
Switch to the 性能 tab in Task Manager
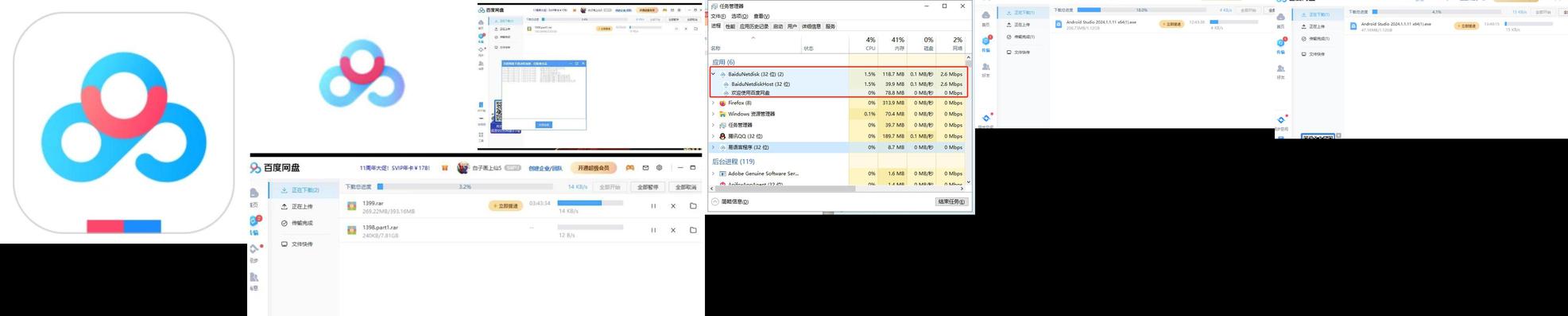coord(730,26)
